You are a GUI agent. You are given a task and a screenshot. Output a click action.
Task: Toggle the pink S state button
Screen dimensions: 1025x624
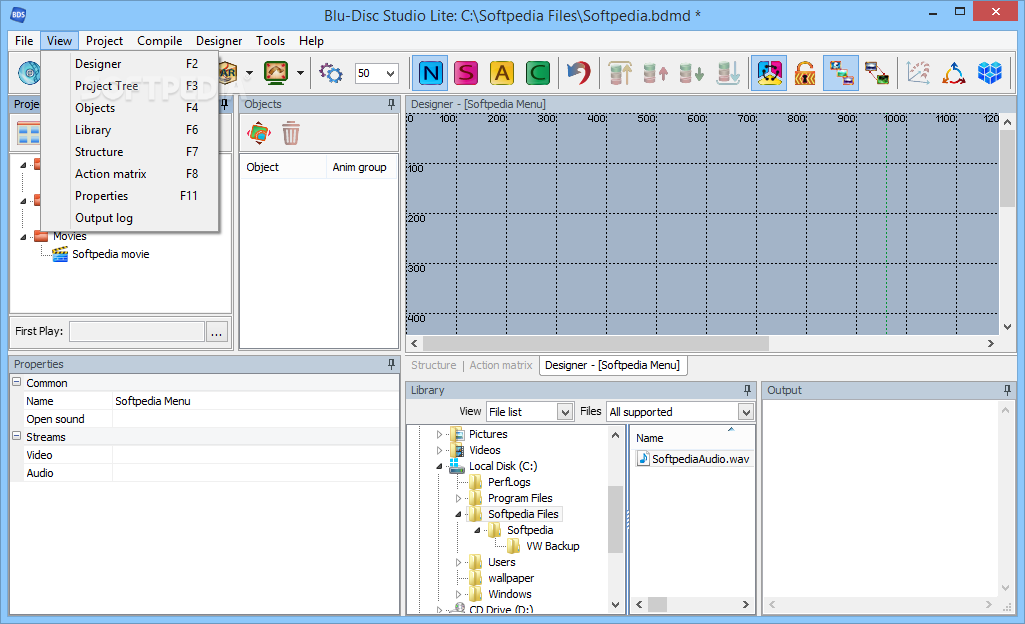466,73
